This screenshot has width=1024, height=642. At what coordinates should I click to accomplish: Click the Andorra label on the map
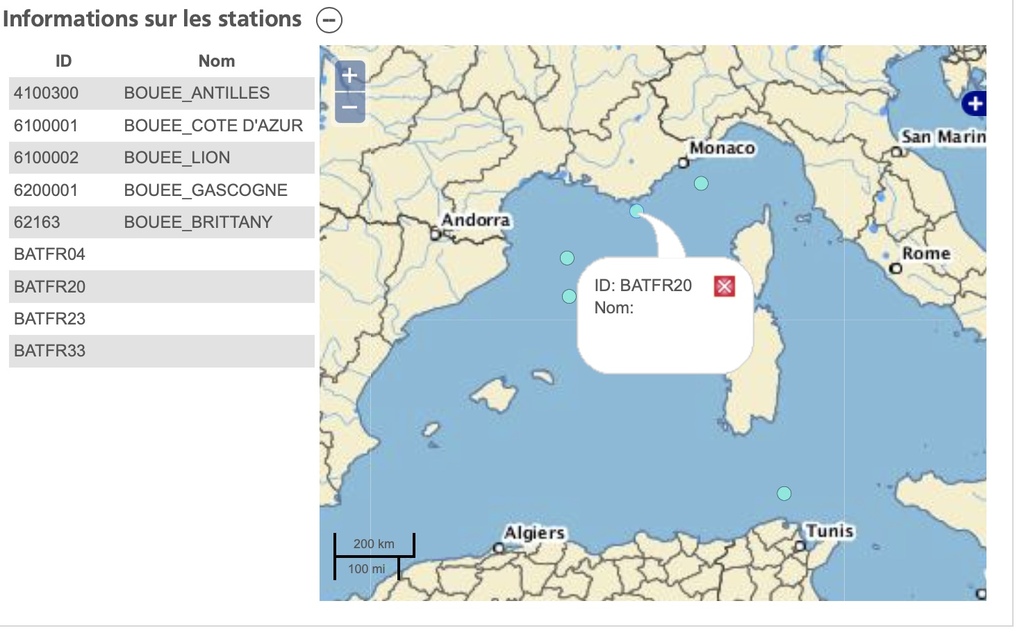click(475, 220)
